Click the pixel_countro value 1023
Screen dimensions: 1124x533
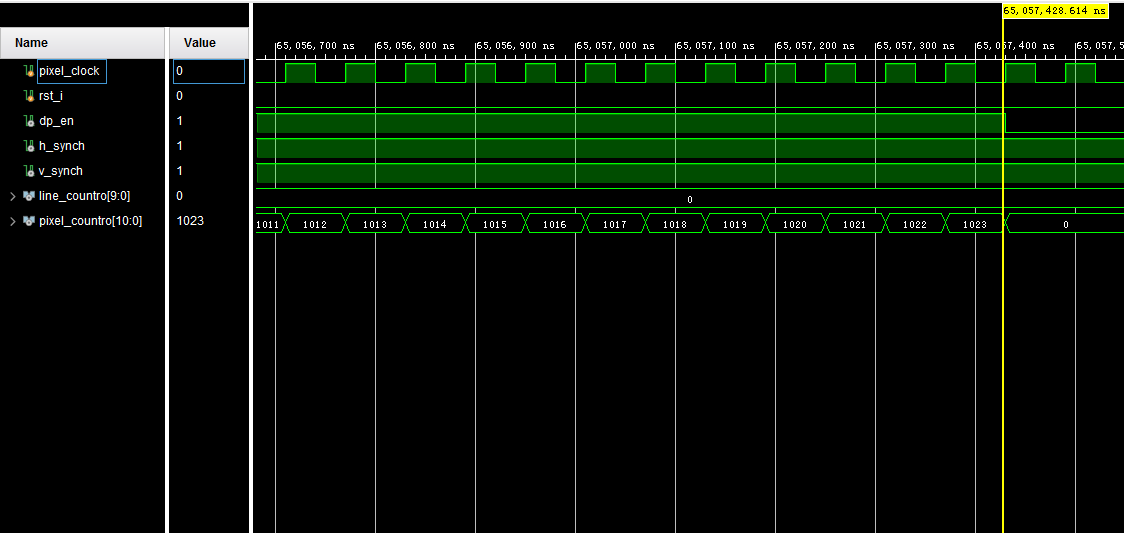tap(190, 221)
